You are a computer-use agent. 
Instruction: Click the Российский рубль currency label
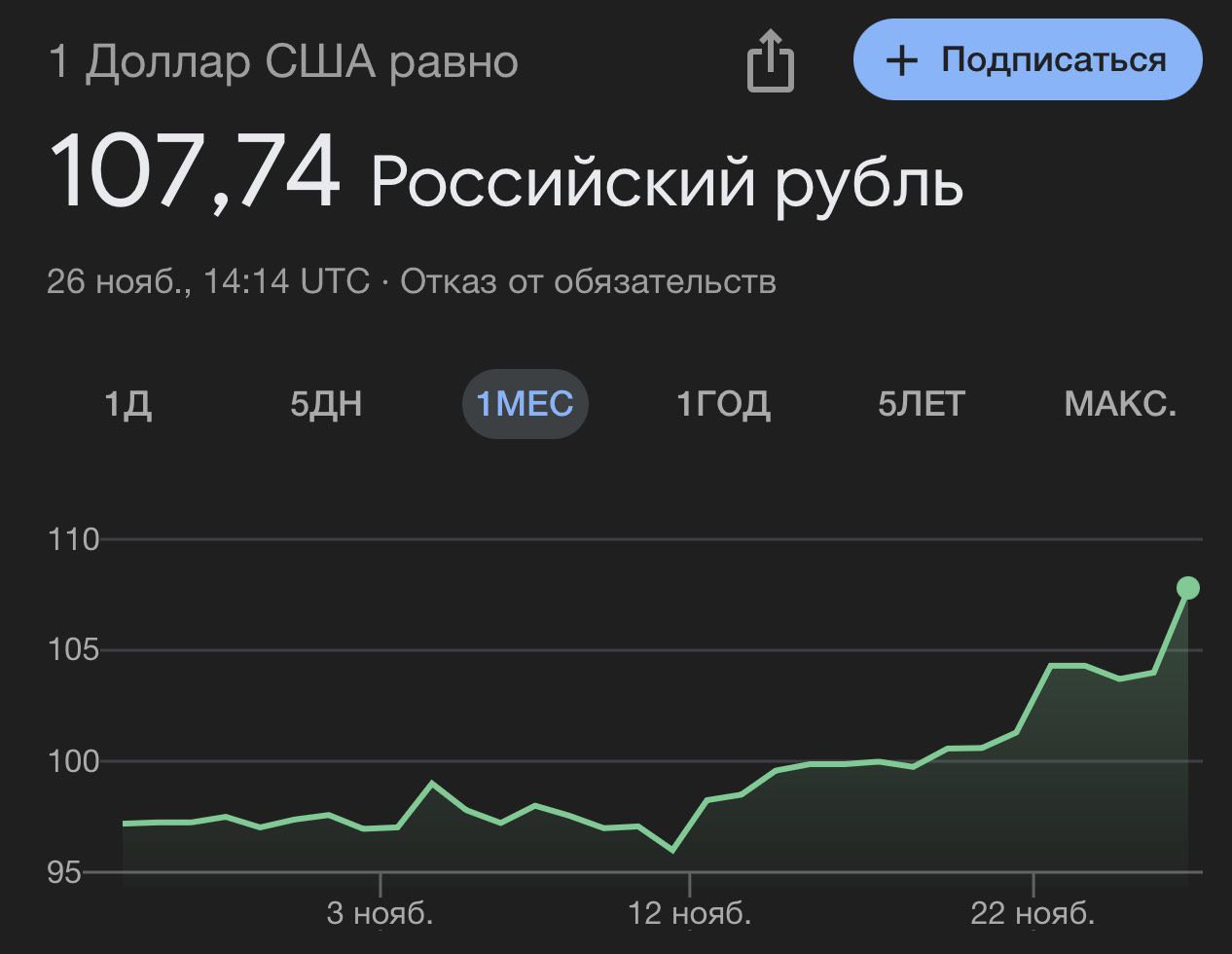coord(667,181)
